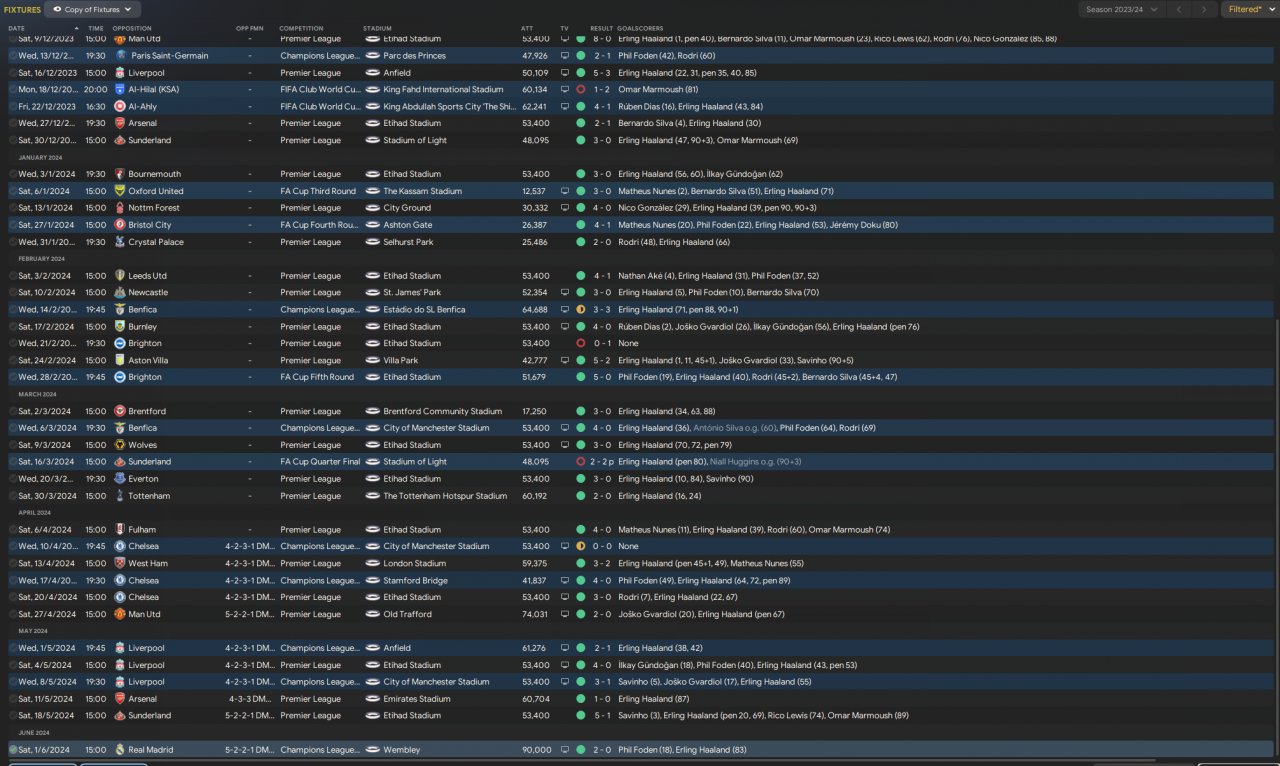Open the 0 - 1 result against Brighton
The width and height of the screenshot is (1280, 766).
pos(601,343)
